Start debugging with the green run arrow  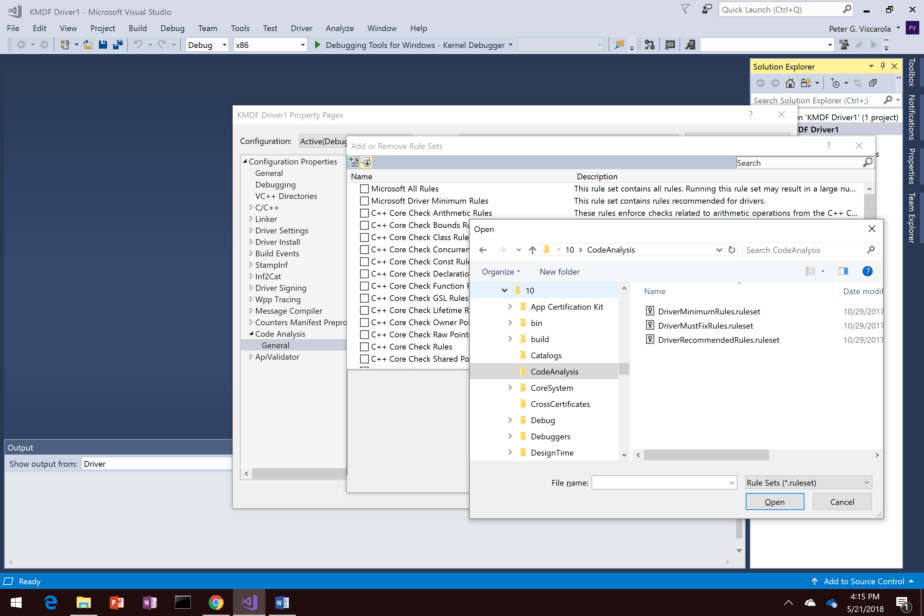(317, 44)
